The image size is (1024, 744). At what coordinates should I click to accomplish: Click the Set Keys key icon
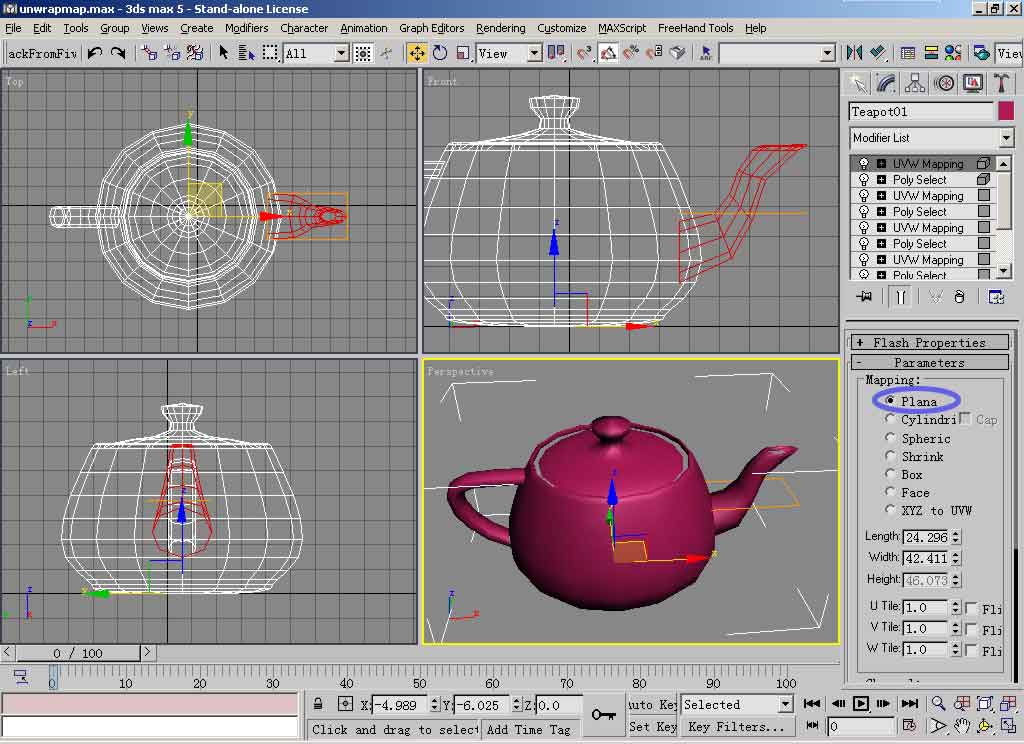603,714
